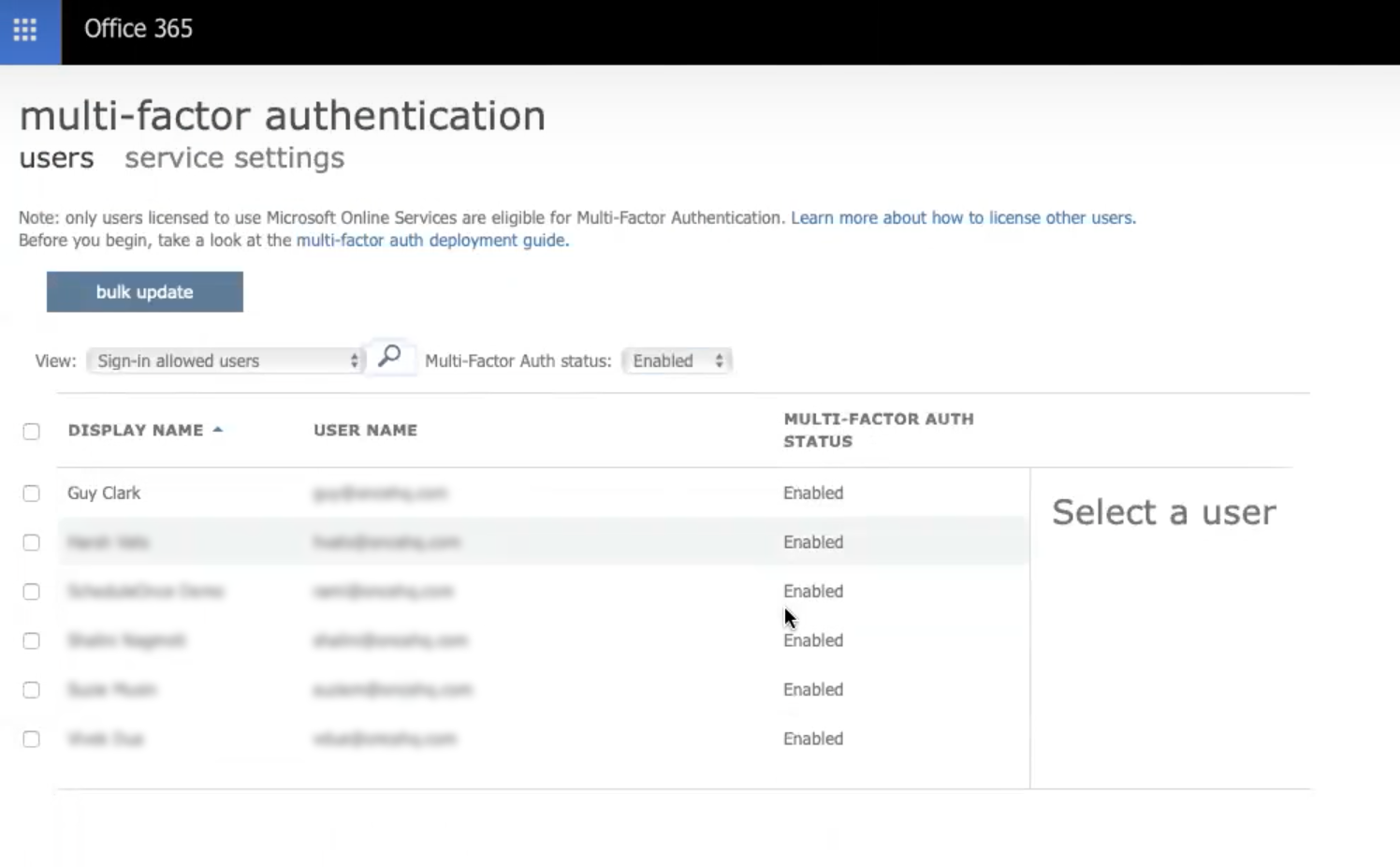Image resolution: width=1400 pixels, height=867 pixels.
Task: Click the search magnifier icon
Action: 389,357
